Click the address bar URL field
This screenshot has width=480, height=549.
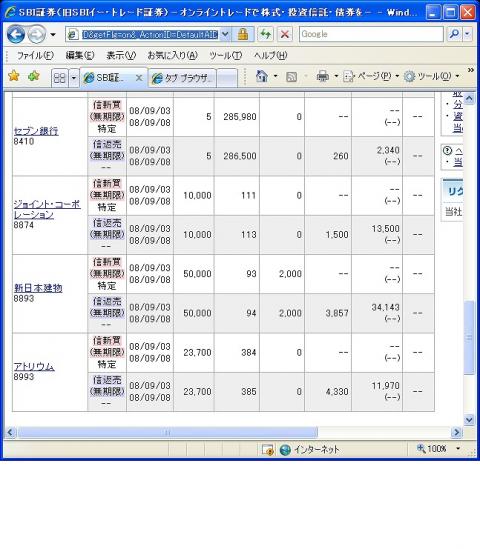click(150, 34)
